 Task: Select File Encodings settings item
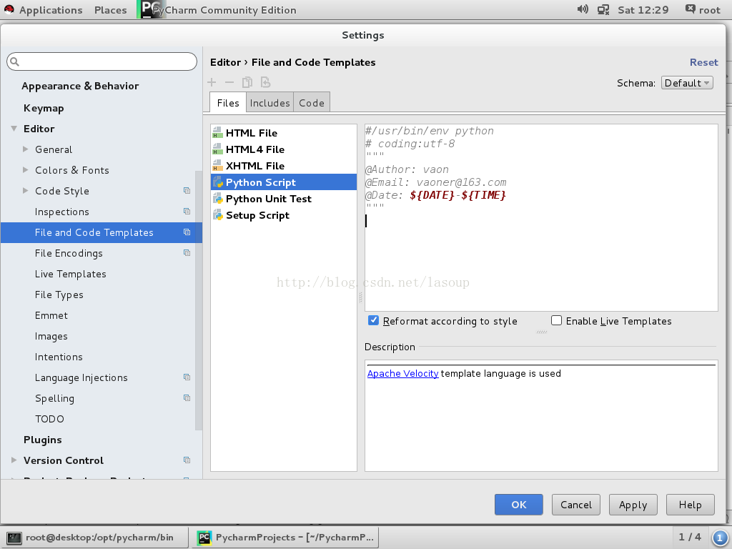click(69, 253)
